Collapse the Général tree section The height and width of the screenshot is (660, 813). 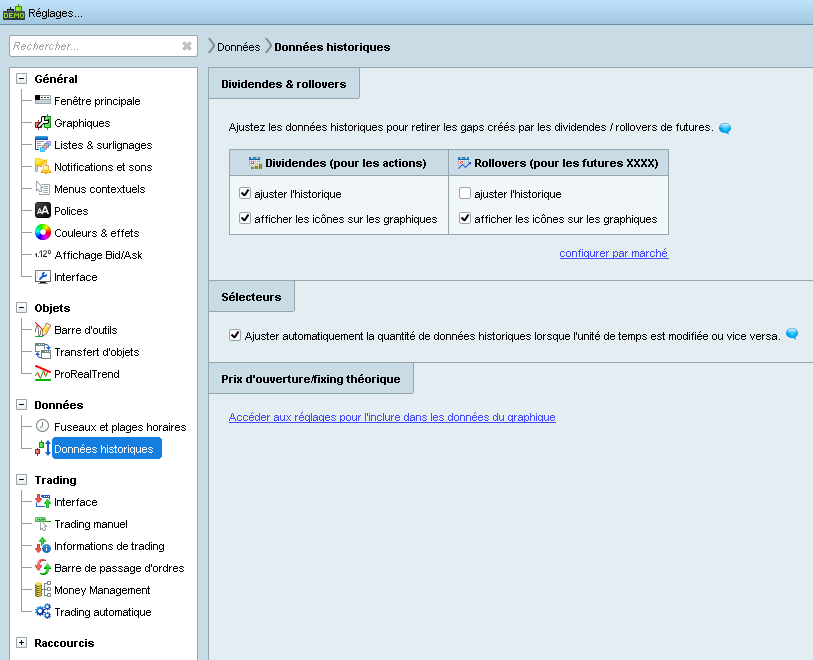[21, 79]
